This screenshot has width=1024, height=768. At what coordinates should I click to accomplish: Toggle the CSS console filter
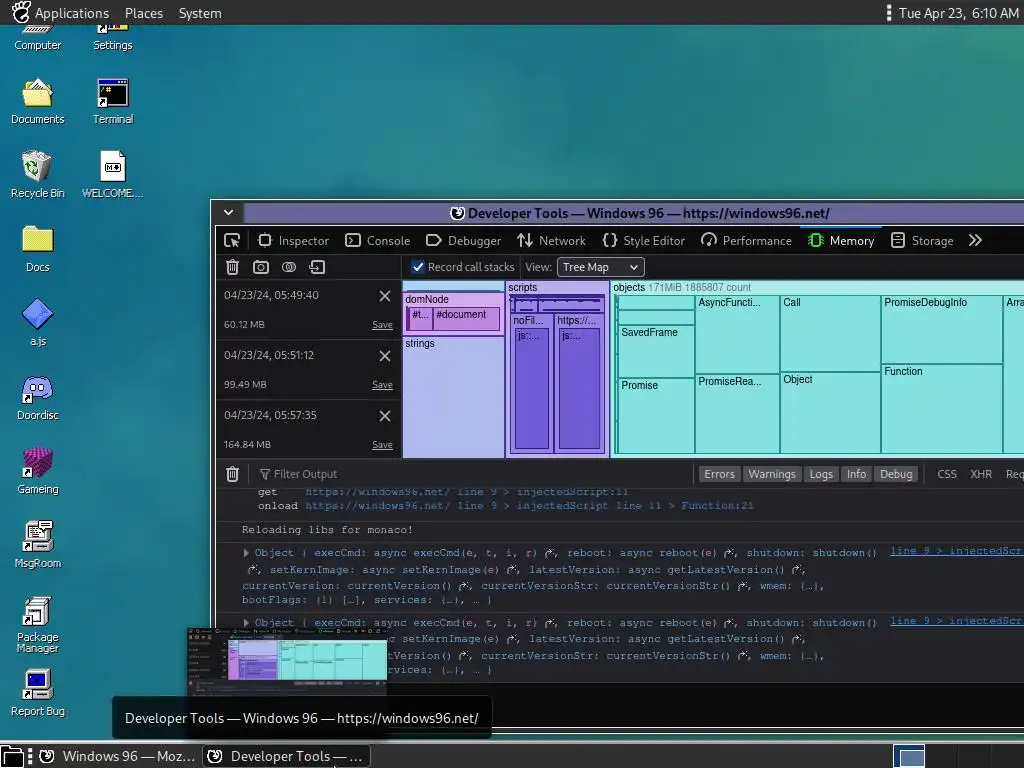[947, 474]
